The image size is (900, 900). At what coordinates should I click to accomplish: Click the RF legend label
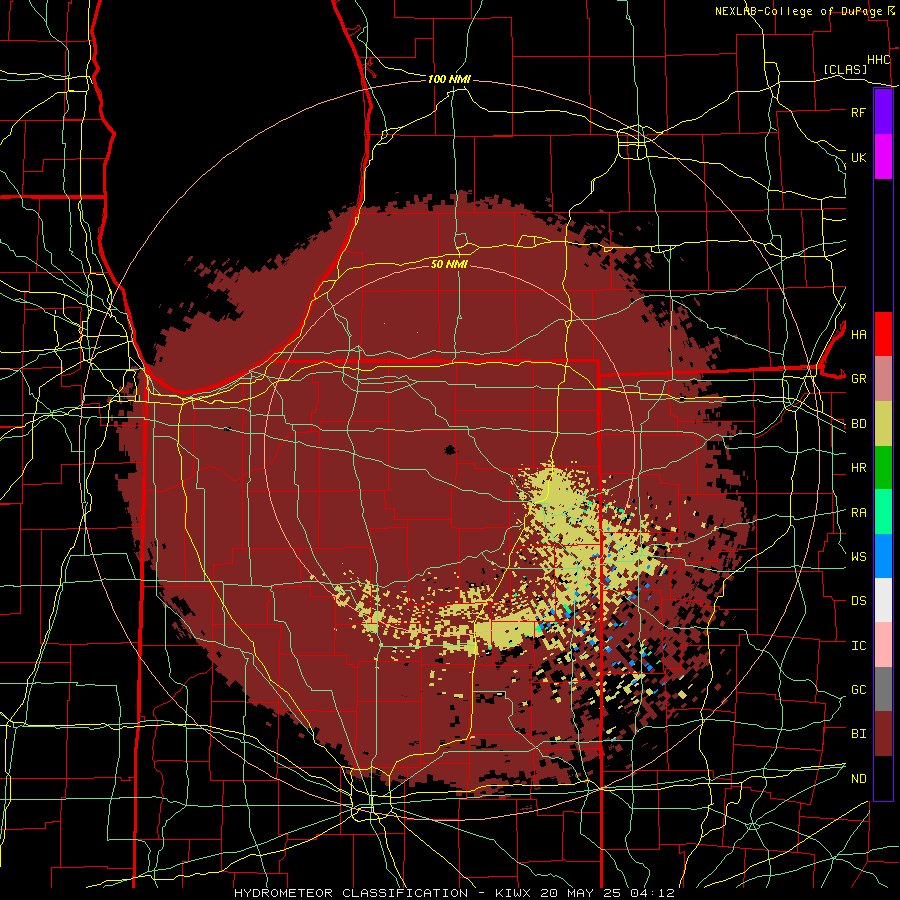[858, 112]
